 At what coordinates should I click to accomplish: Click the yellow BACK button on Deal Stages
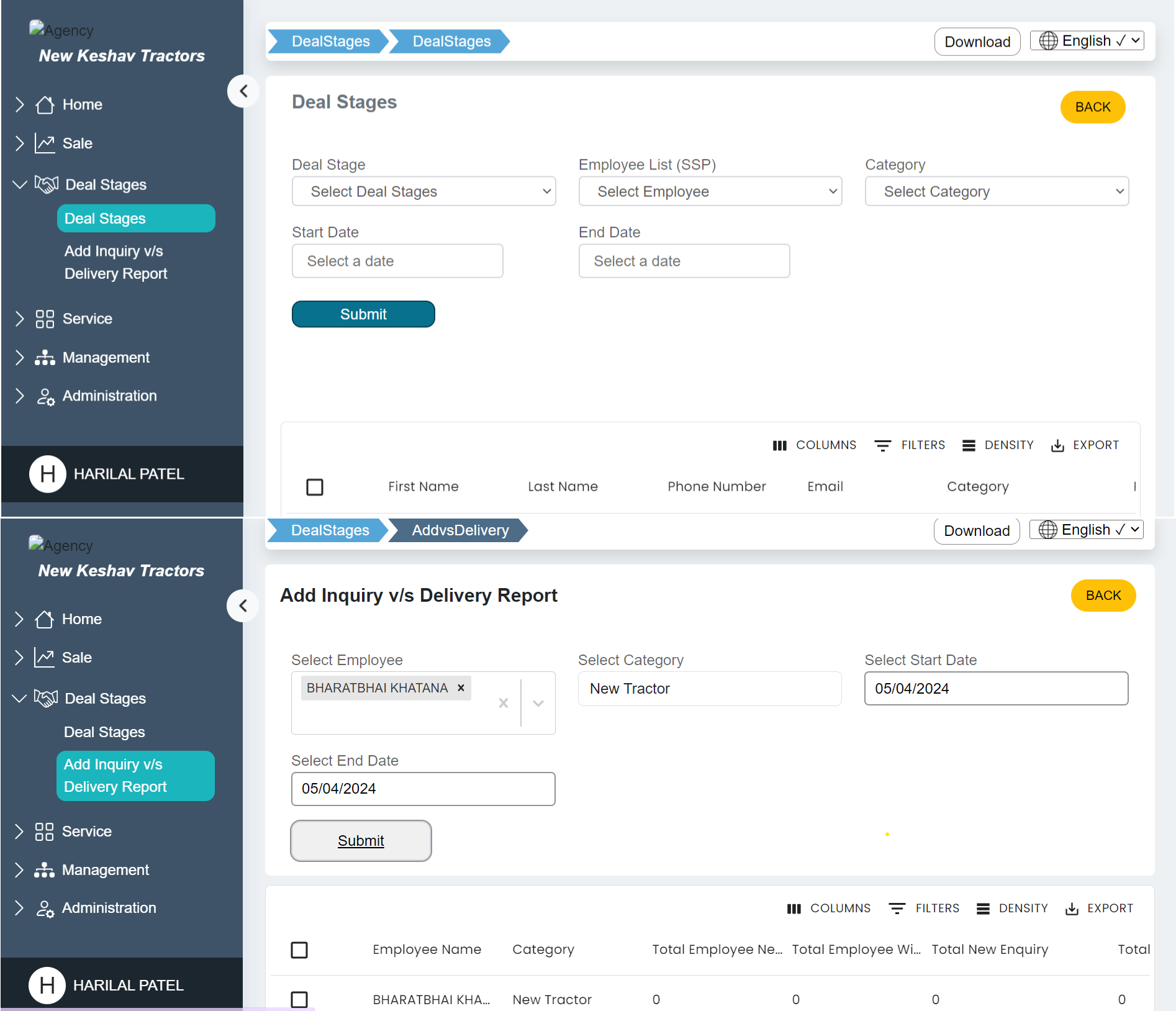click(1092, 107)
